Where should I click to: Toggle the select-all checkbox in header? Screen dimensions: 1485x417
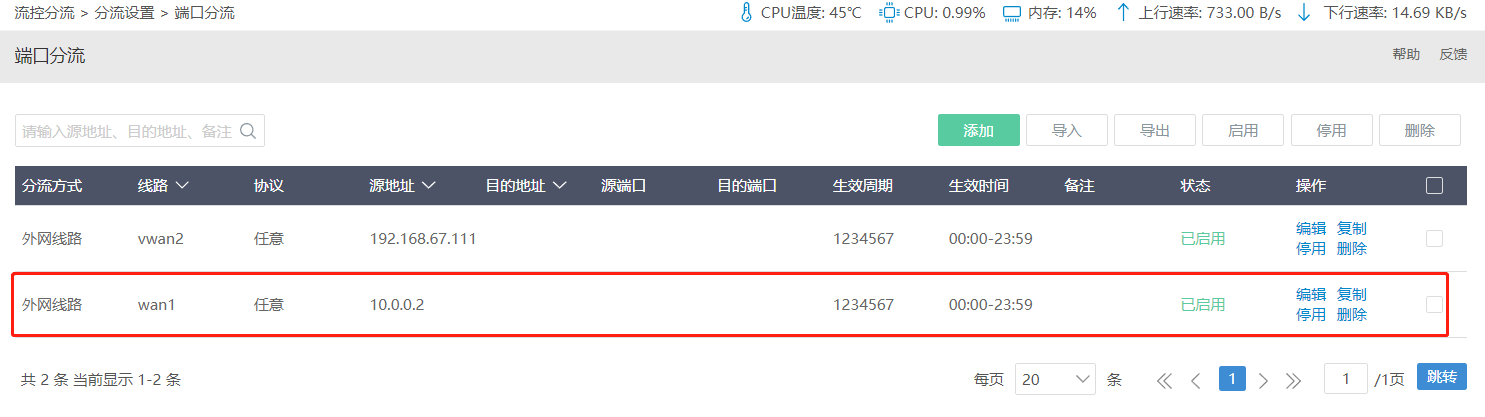pyautogui.click(x=1434, y=185)
